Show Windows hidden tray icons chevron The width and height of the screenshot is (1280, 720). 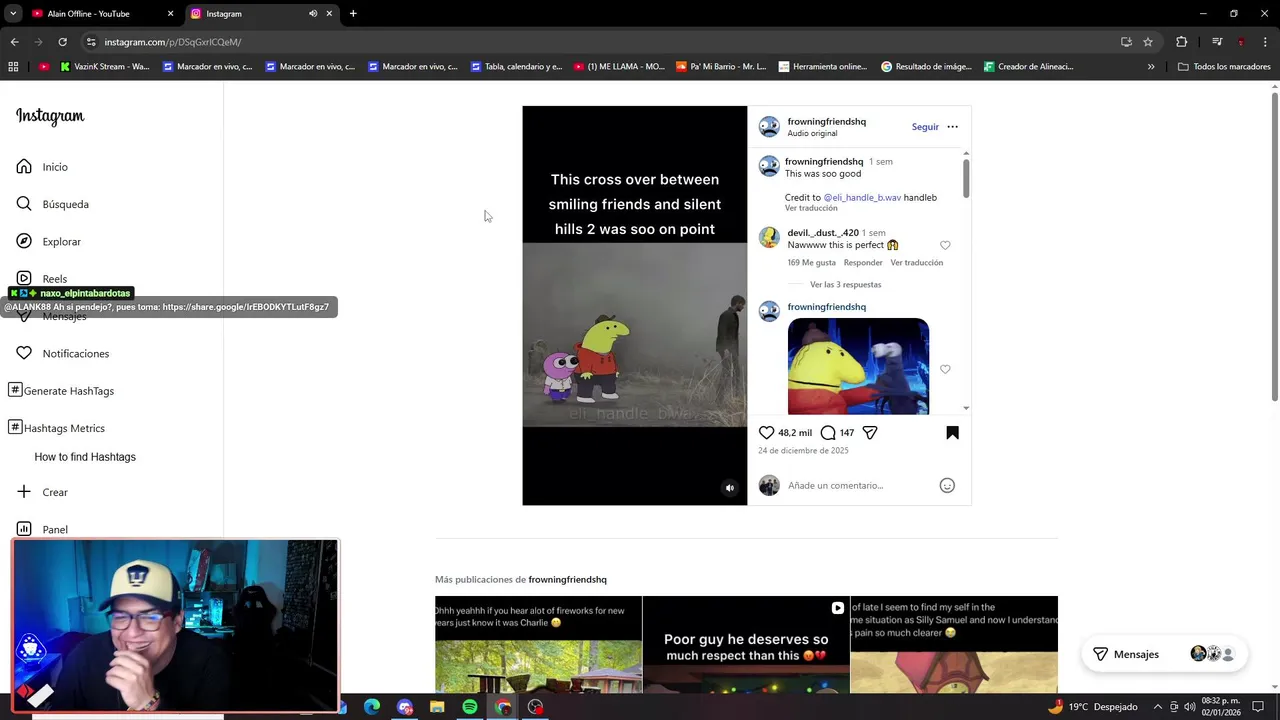pos(1160,707)
